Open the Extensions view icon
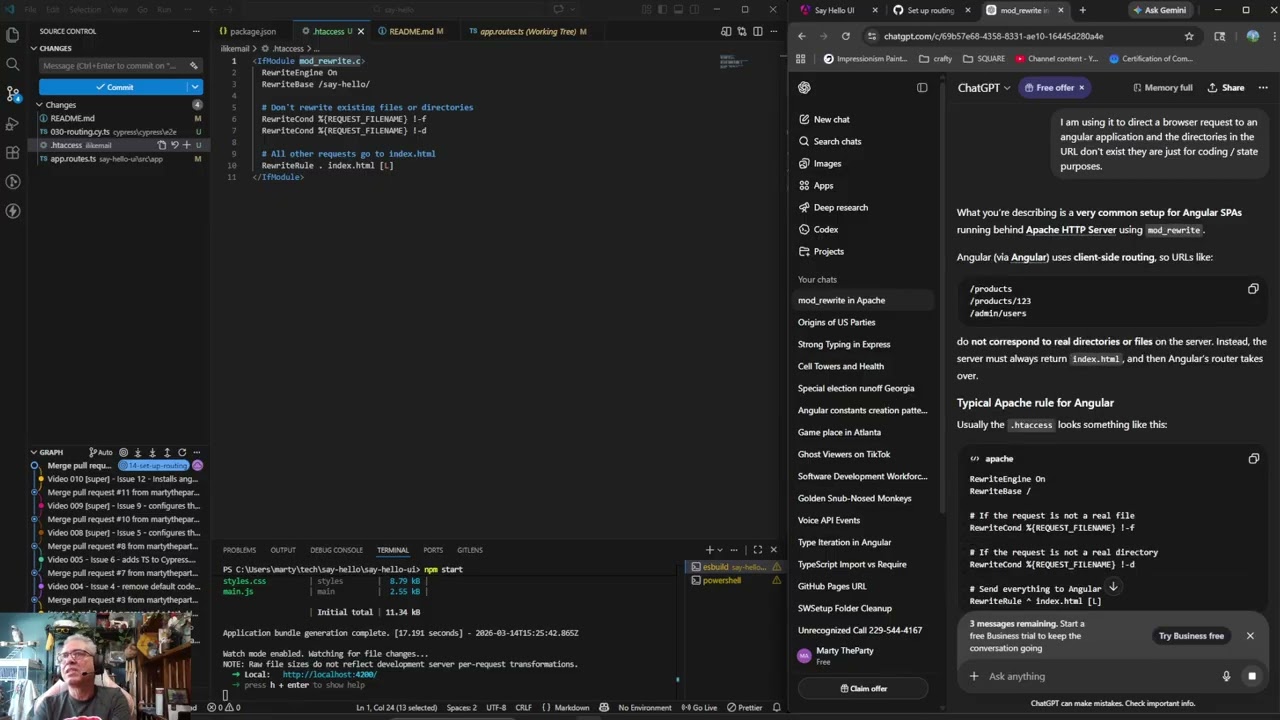This screenshot has width=1280, height=720. tap(13, 152)
